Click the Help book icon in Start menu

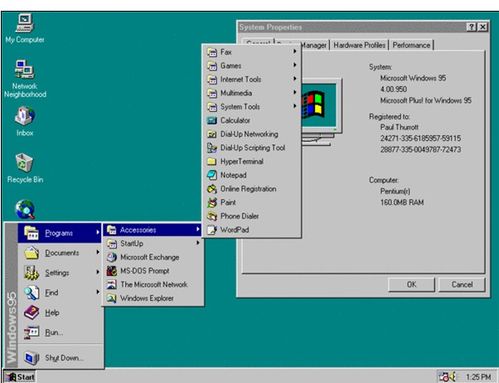pos(32,313)
